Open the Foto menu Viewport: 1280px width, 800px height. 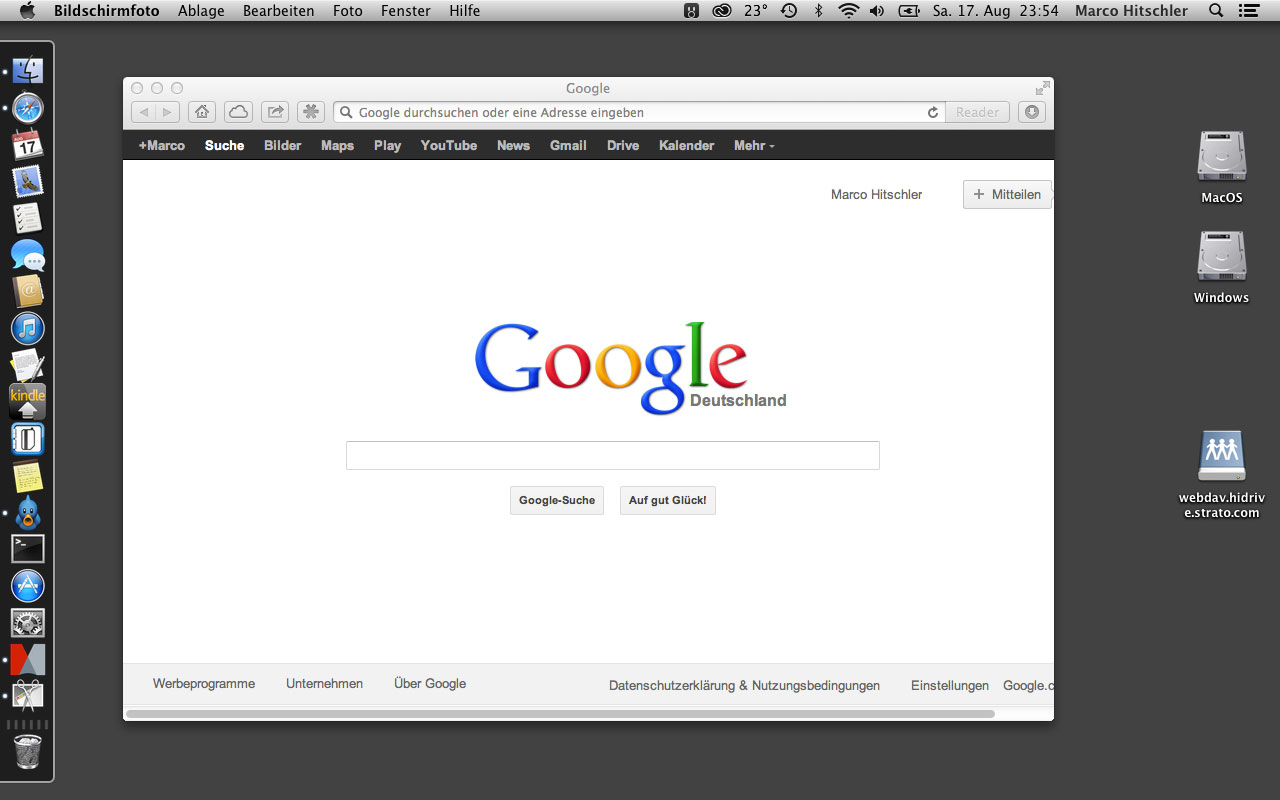click(348, 11)
